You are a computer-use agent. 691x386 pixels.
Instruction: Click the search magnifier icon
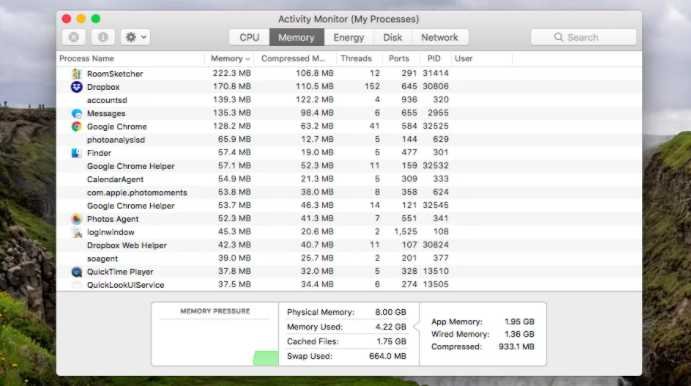pyautogui.click(x=558, y=37)
